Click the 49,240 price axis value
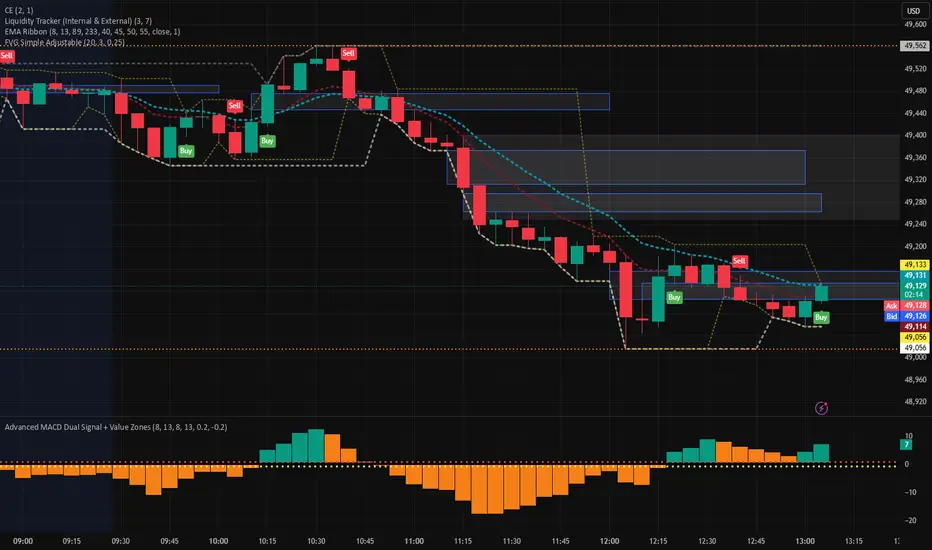The width and height of the screenshot is (932, 550). pyautogui.click(x=915, y=224)
